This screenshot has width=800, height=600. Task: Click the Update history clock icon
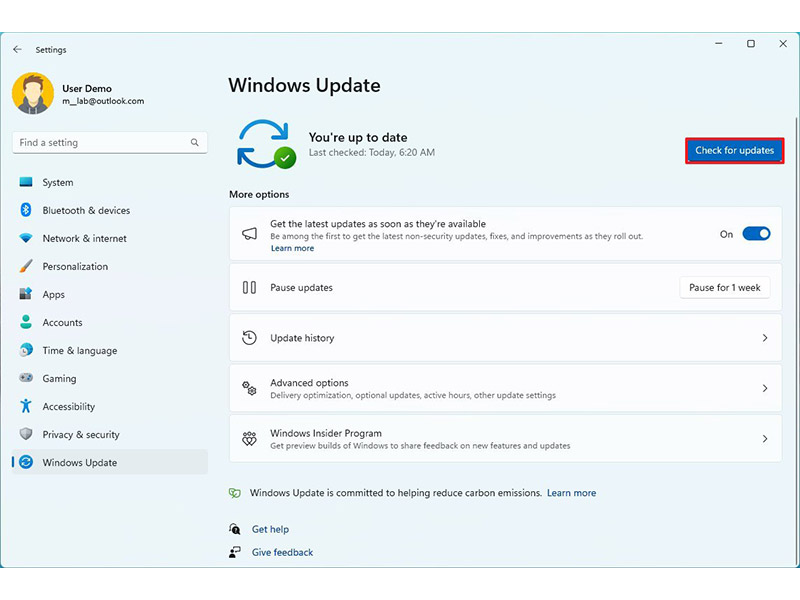249,338
